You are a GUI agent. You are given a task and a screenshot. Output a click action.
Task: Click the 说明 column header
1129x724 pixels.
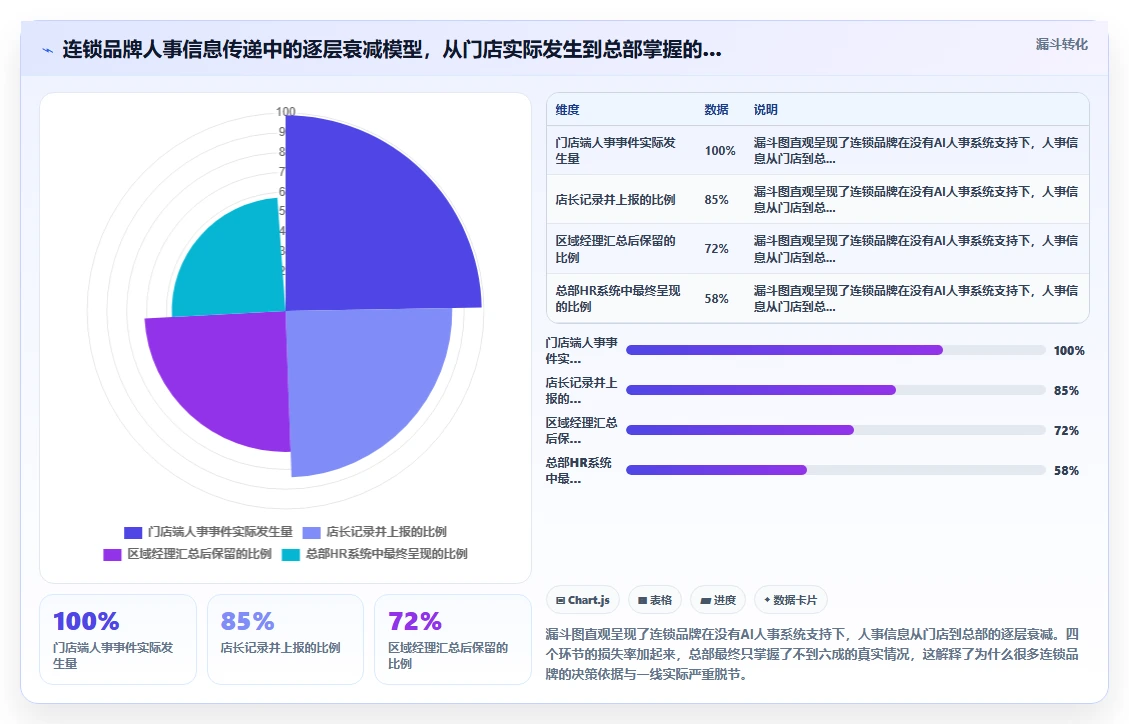point(765,109)
